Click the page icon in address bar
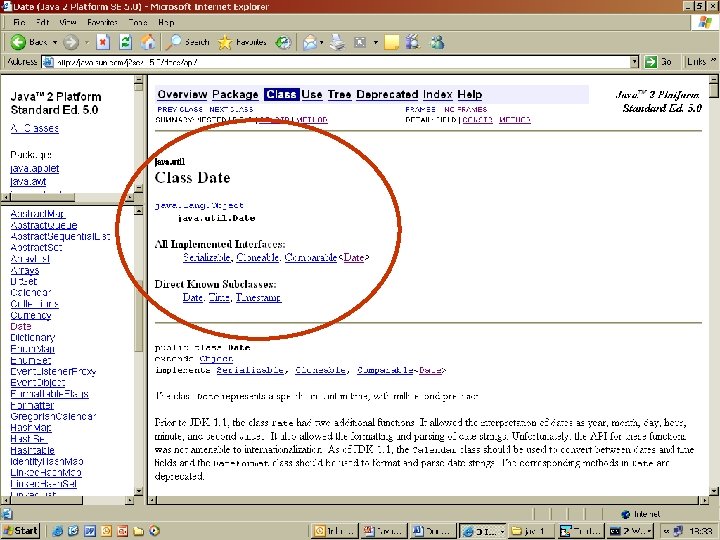Image resolution: width=720 pixels, height=540 pixels. pos(48,62)
